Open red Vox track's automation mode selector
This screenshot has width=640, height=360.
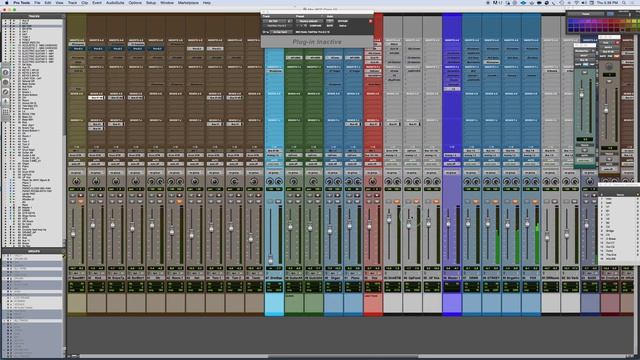pos(373,164)
